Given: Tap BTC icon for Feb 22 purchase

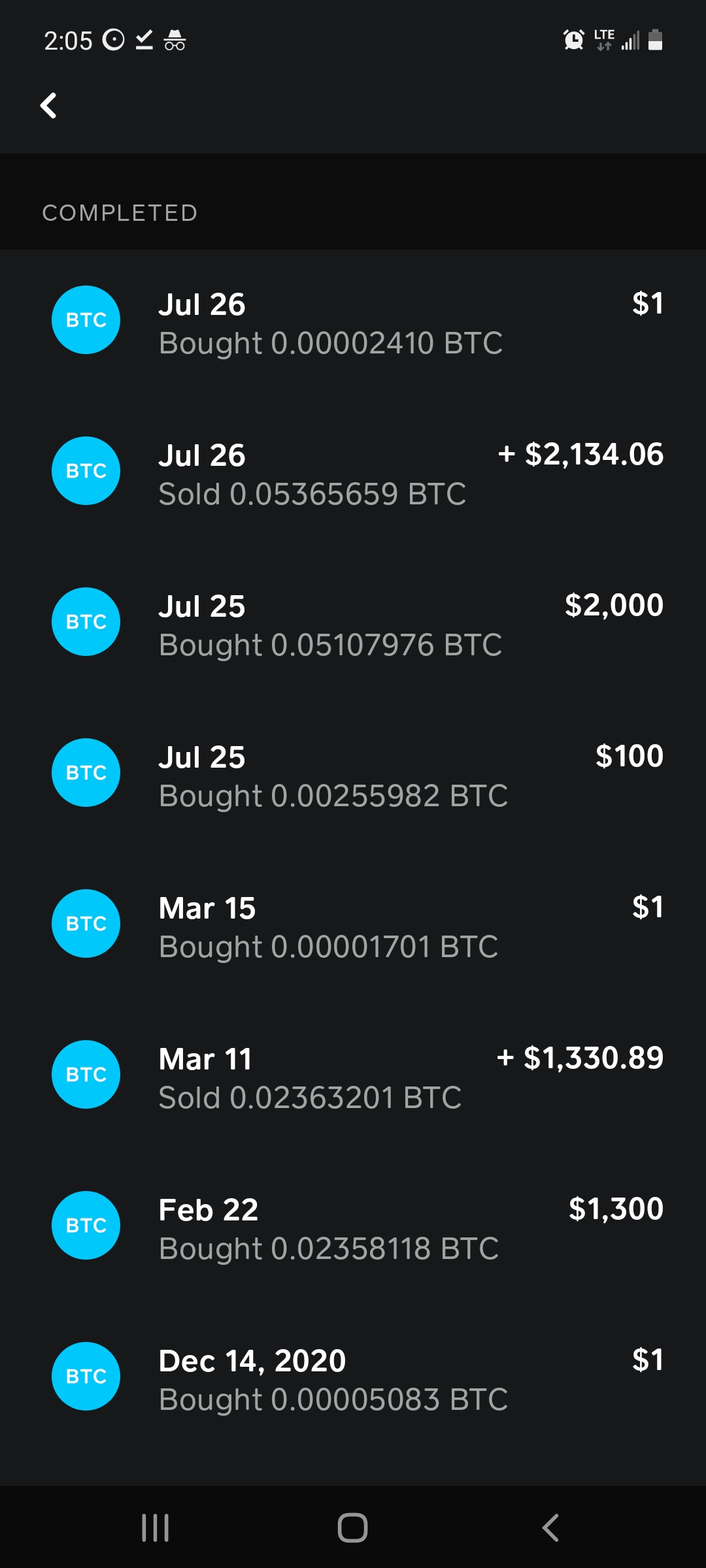Looking at the screenshot, I should [x=86, y=1226].
